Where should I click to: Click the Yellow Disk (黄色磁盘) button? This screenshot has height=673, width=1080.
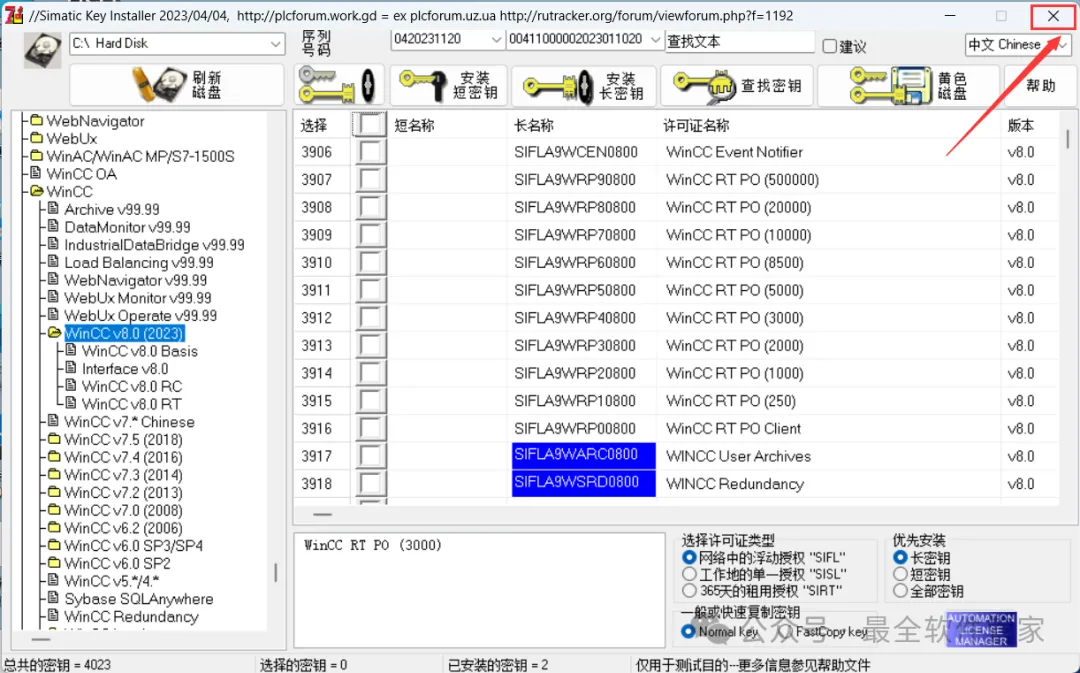(x=908, y=85)
